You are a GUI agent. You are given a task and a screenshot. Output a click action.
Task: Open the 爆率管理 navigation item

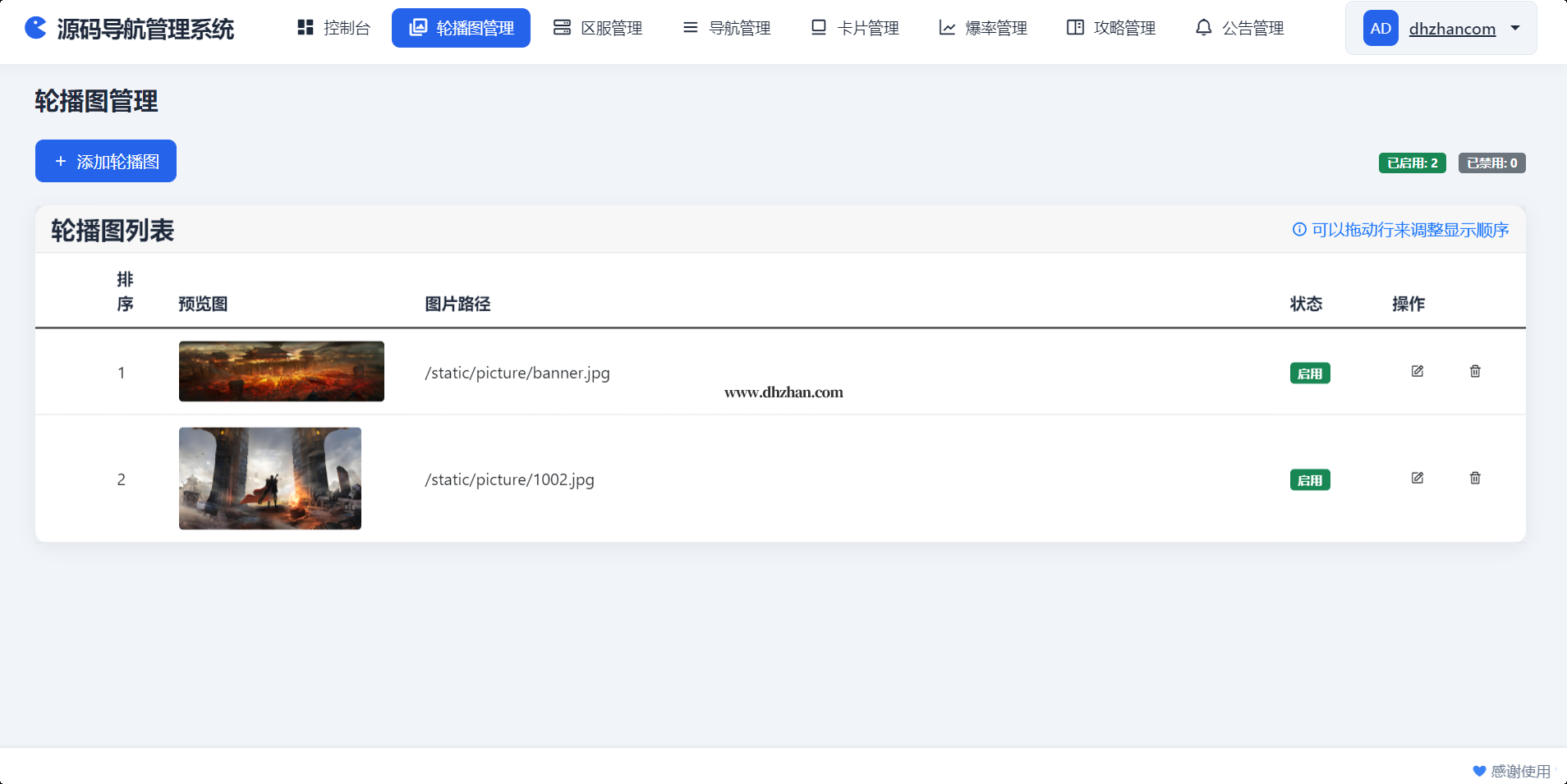pos(983,28)
